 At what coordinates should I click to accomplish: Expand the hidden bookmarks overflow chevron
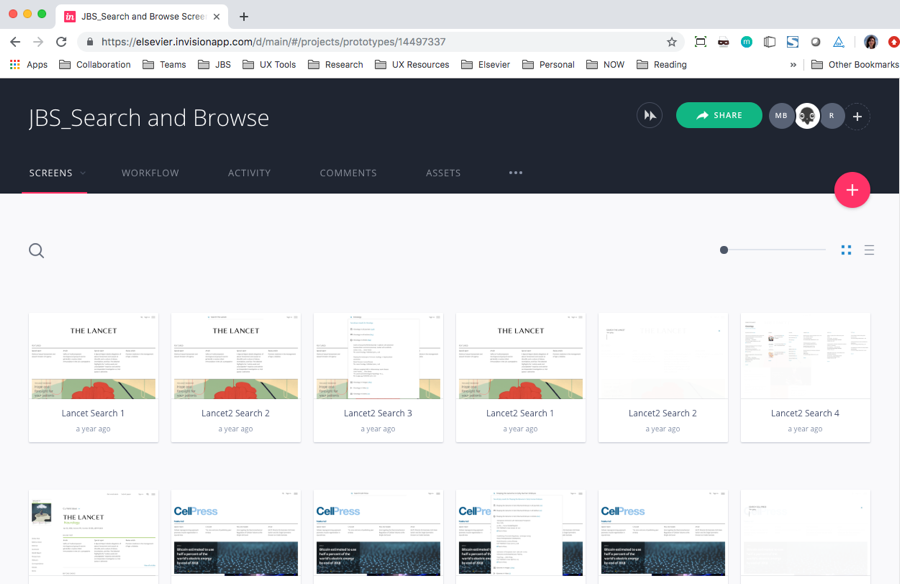point(793,65)
